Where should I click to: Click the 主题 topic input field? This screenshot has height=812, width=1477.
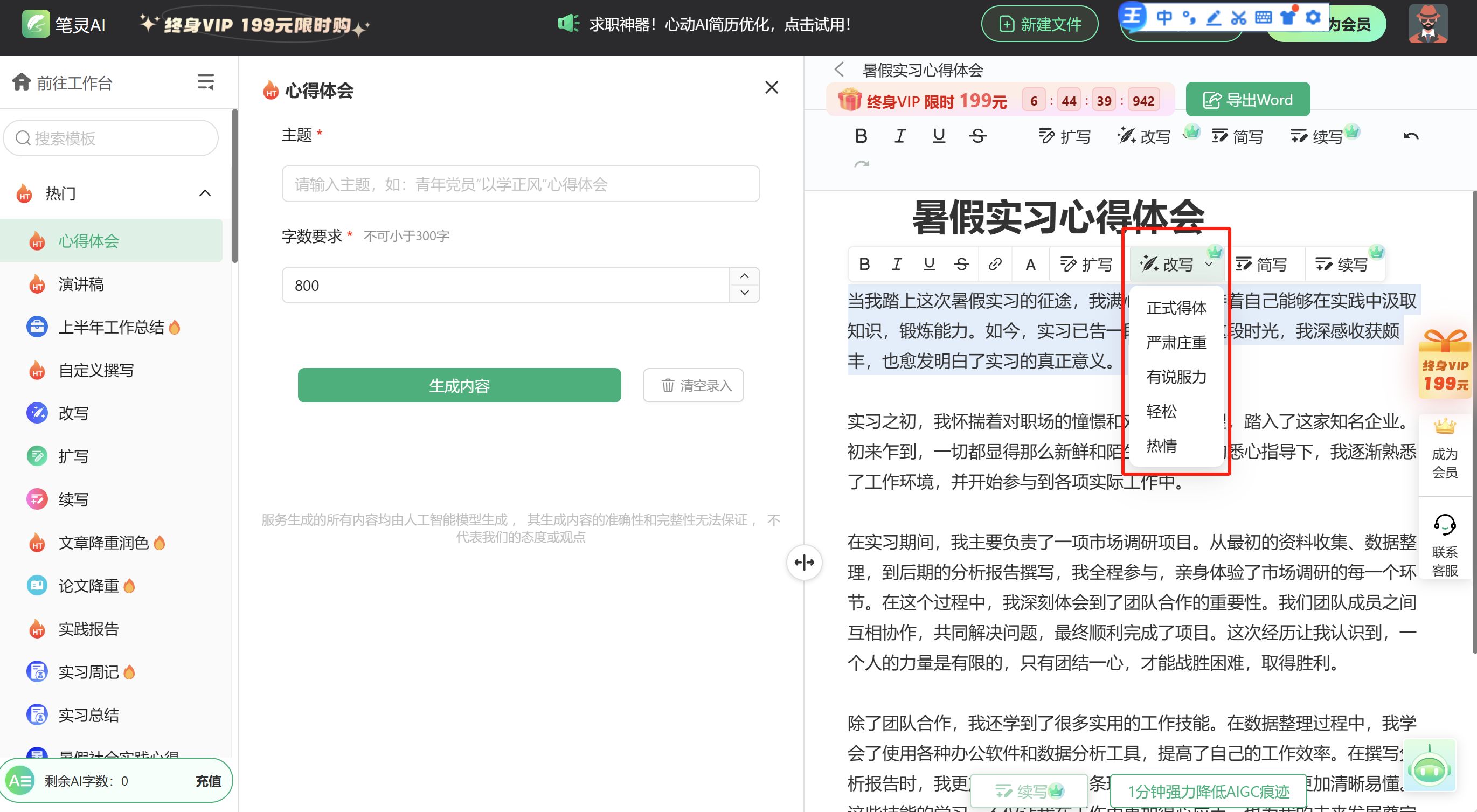pyautogui.click(x=520, y=184)
